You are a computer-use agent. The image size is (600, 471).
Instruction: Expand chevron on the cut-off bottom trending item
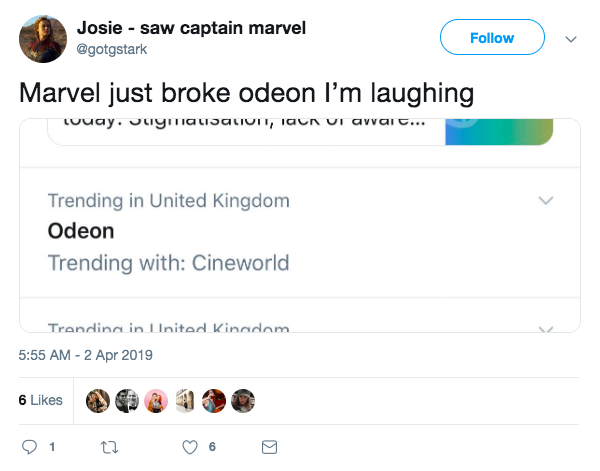(x=545, y=327)
